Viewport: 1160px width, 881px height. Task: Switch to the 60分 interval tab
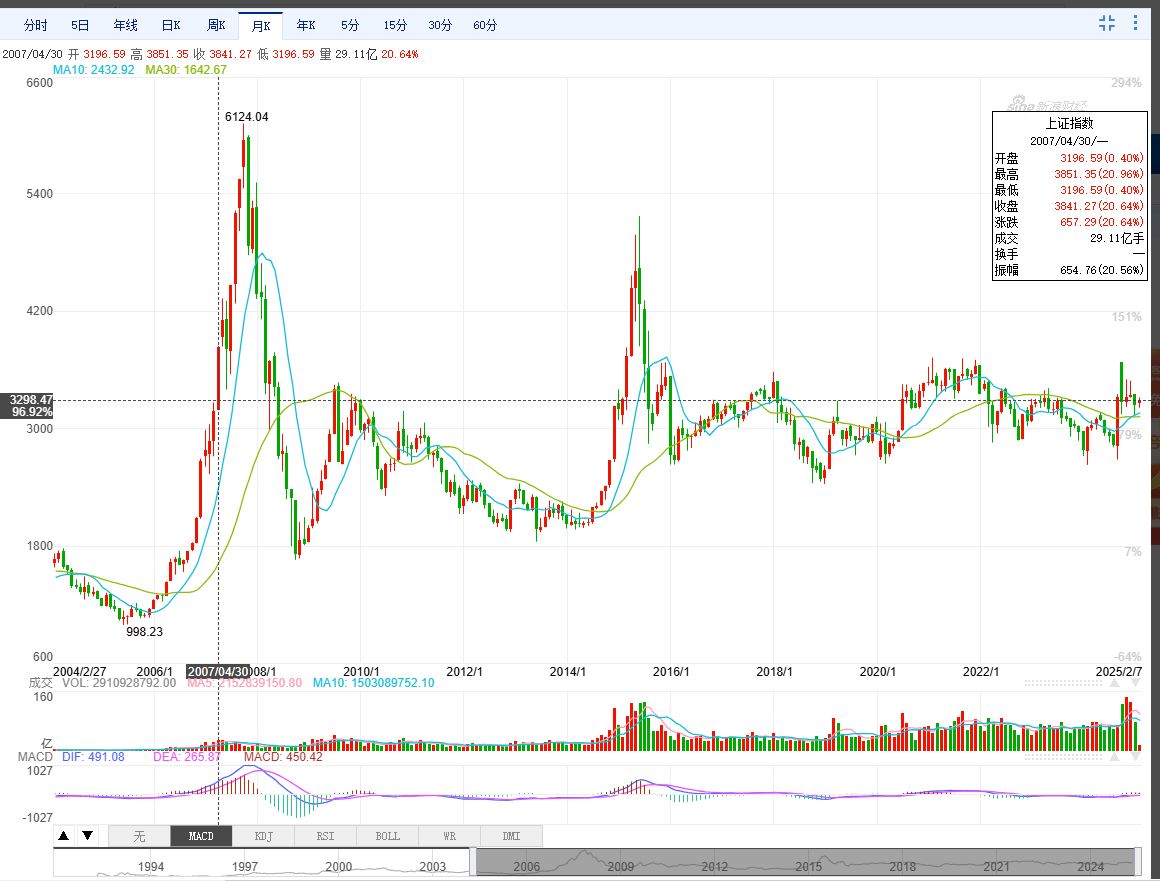[485, 25]
